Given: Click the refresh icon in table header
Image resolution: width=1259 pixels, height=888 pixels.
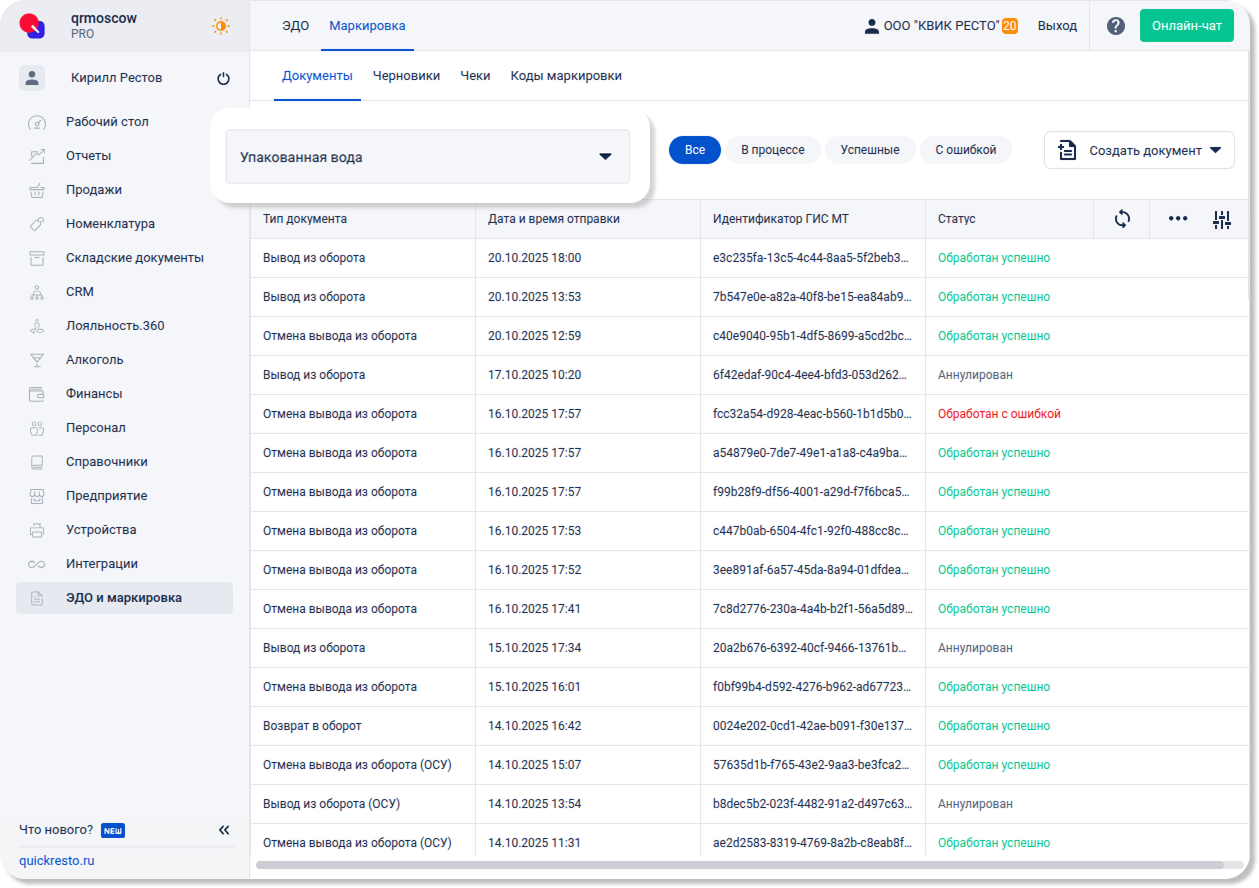Looking at the screenshot, I should point(1122,219).
